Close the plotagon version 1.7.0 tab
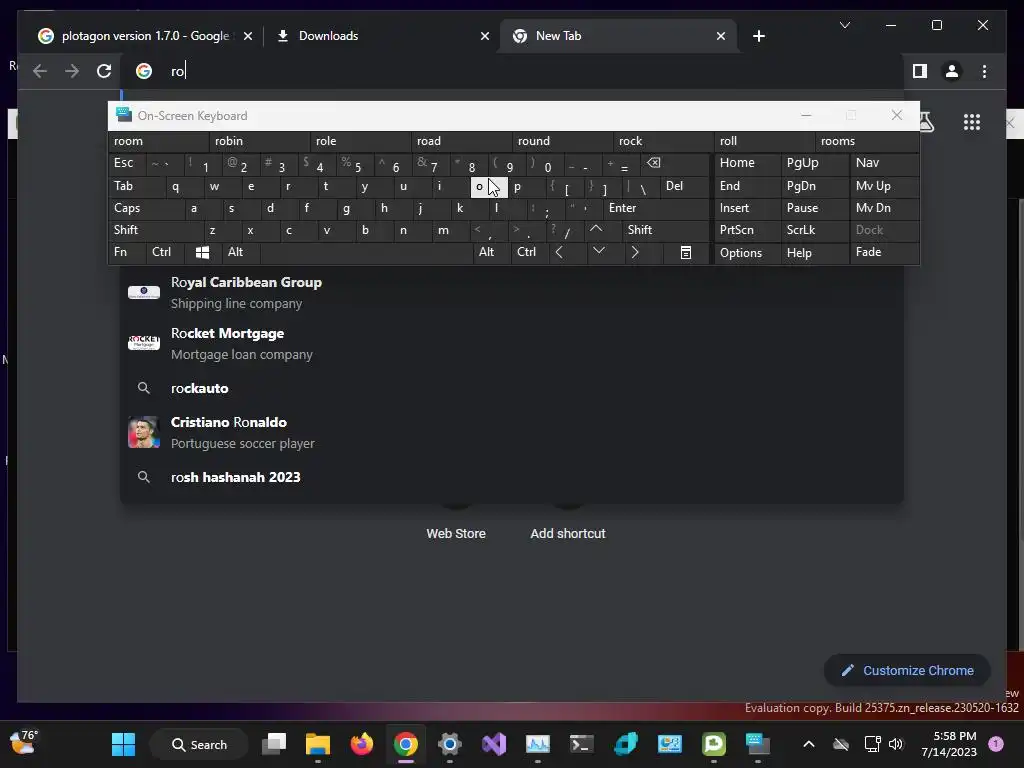 (248, 36)
